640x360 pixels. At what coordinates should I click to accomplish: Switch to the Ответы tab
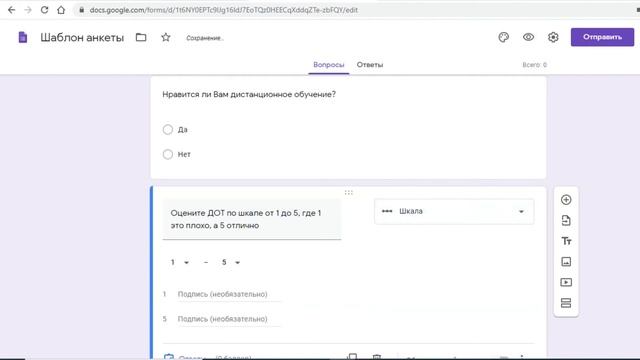click(x=370, y=64)
